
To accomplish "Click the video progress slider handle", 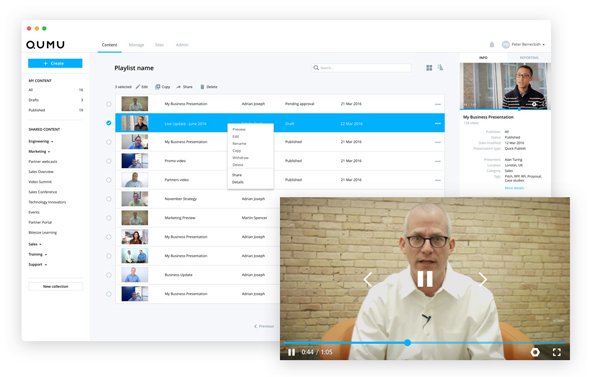I will pyautogui.click(x=408, y=343).
